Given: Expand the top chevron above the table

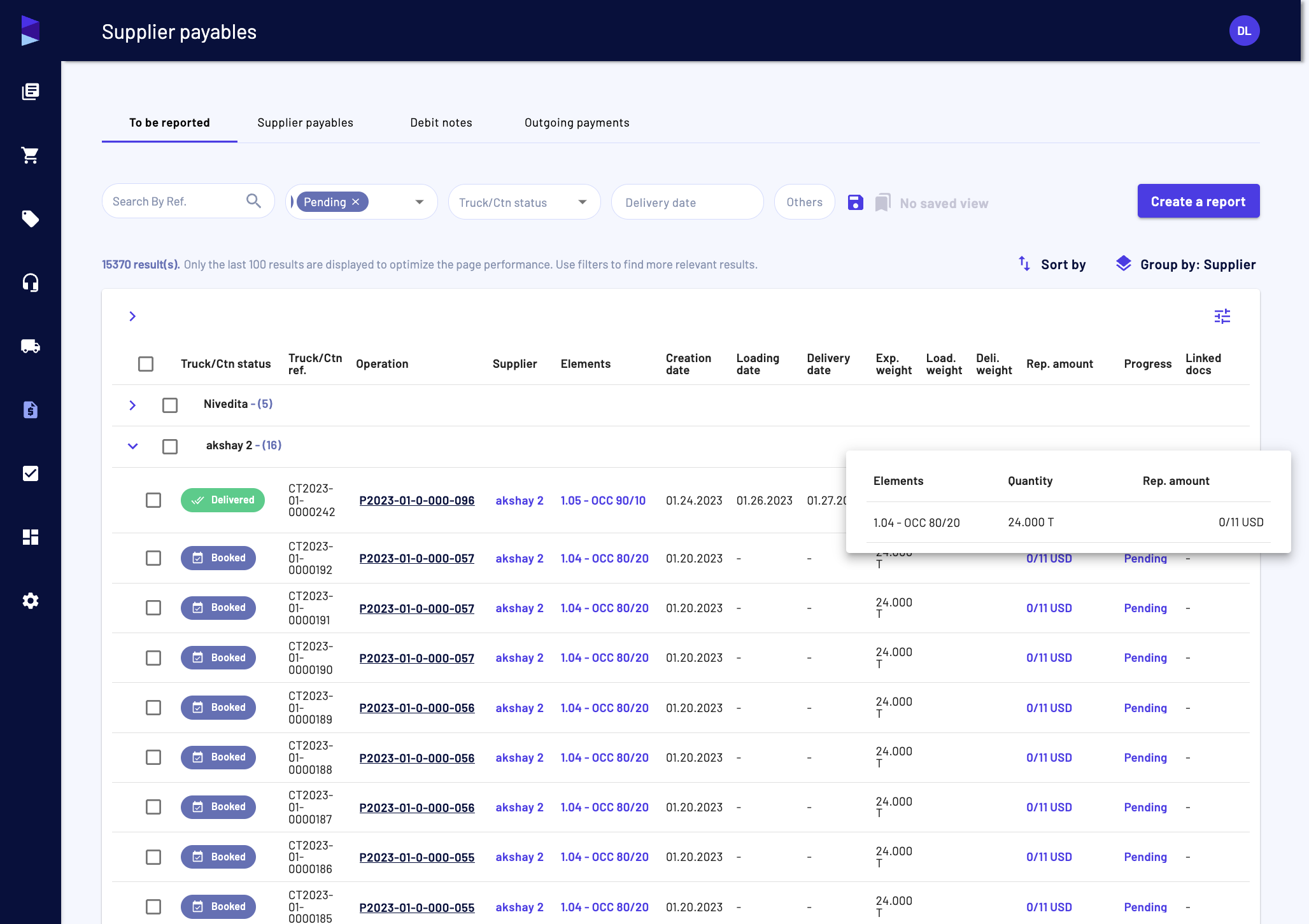Looking at the screenshot, I should 132,316.
